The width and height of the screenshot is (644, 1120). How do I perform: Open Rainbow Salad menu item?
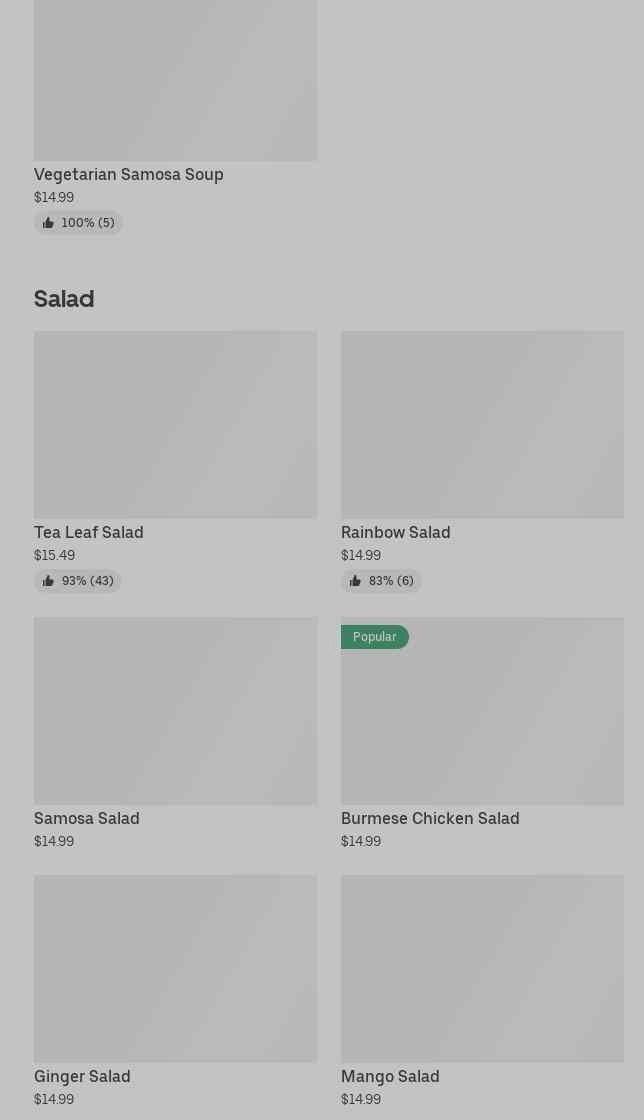click(x=396, y=532)
